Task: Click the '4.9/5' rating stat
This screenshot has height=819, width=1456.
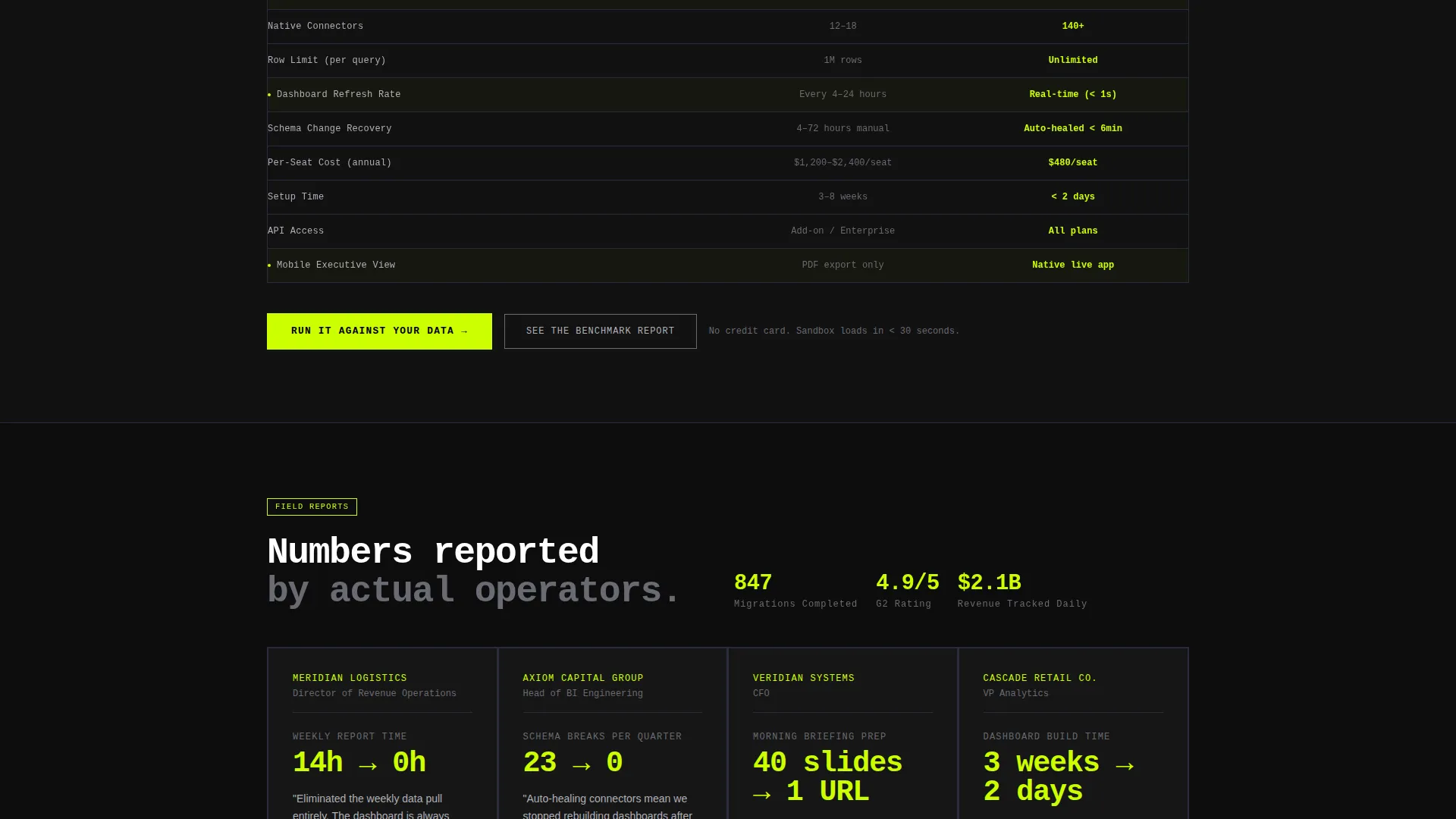Action: [907, 582]
